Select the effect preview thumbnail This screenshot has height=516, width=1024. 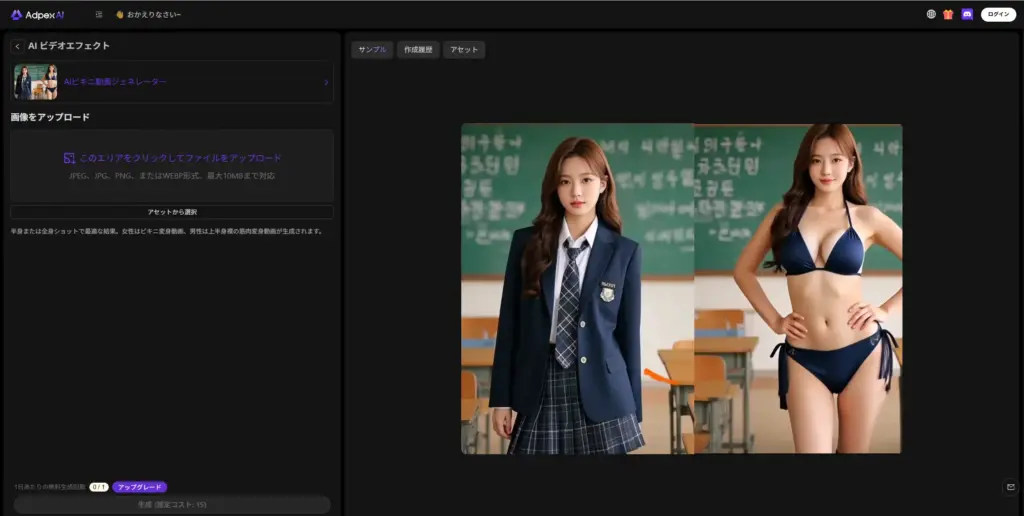tap(36, 82)
